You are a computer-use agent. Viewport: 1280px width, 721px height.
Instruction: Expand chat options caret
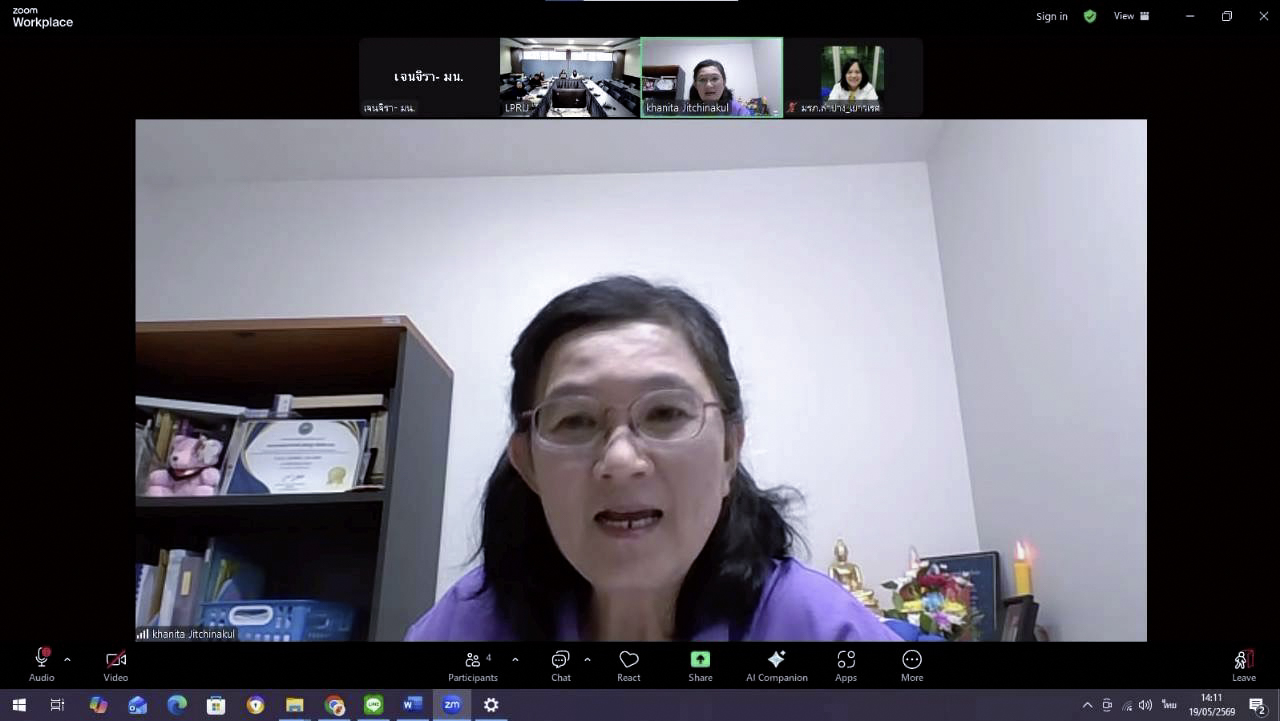[x=587, y=660]
